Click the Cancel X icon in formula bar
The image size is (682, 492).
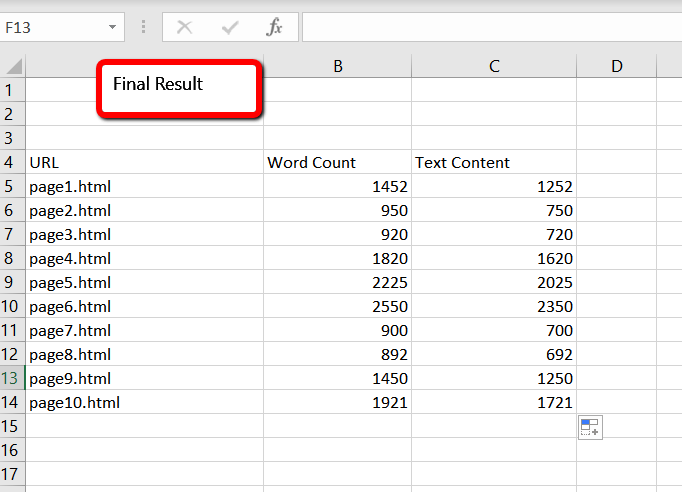coord(184,27)
